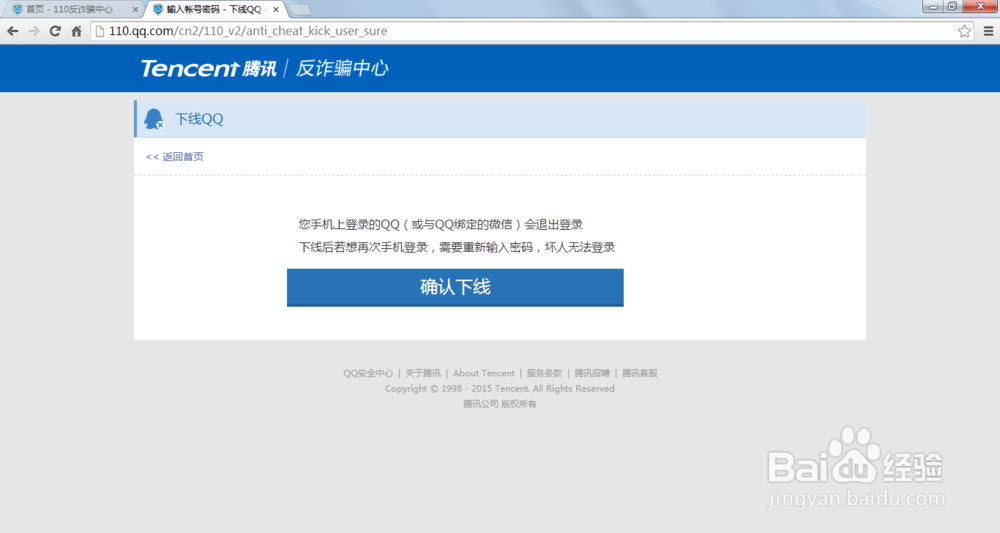Image resolution: width=1000 pixels, height=533 pixels.
Task: Click the text 您手机上登录的QQ…会退出登录
Action: pyautogui.click(x=441, y=224)
